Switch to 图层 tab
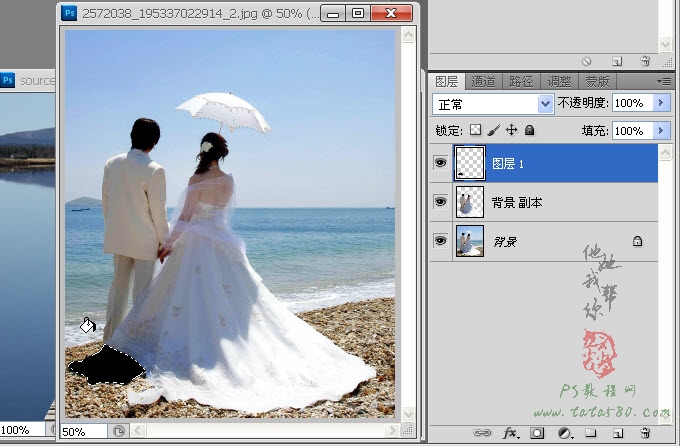 [x=447, y=81]
